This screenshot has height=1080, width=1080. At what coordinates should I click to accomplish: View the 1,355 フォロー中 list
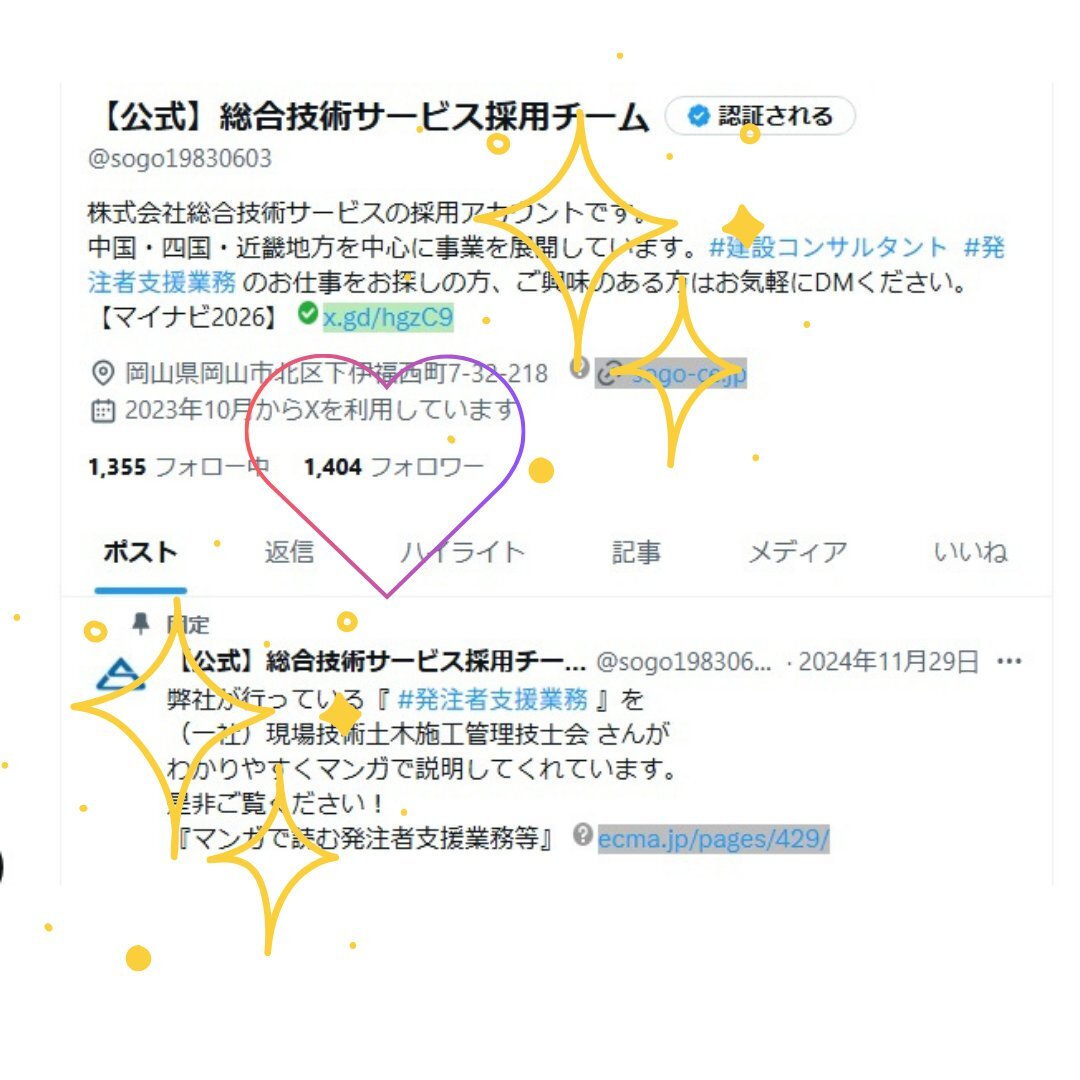coord(178,467)
